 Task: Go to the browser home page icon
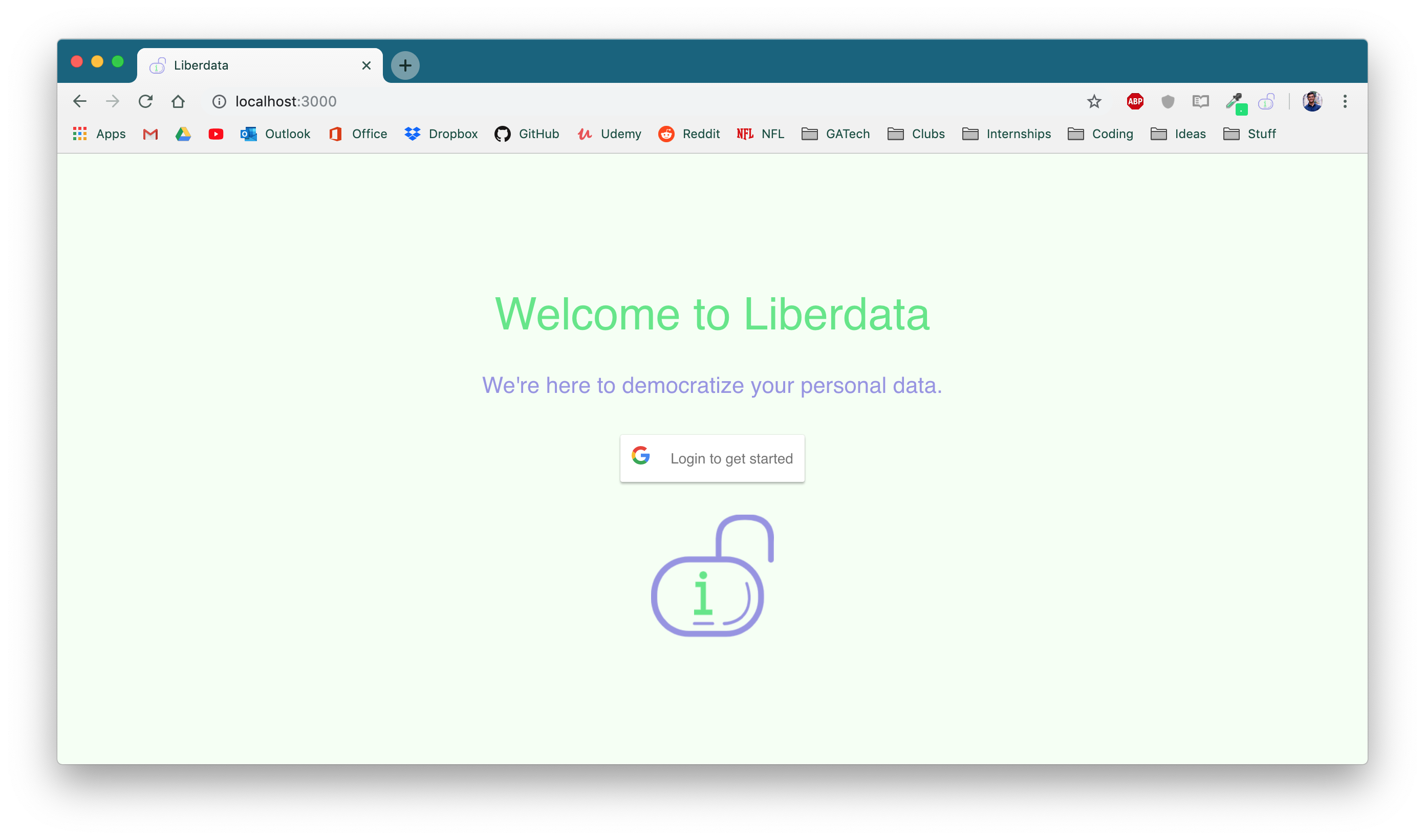coord(179,101)
